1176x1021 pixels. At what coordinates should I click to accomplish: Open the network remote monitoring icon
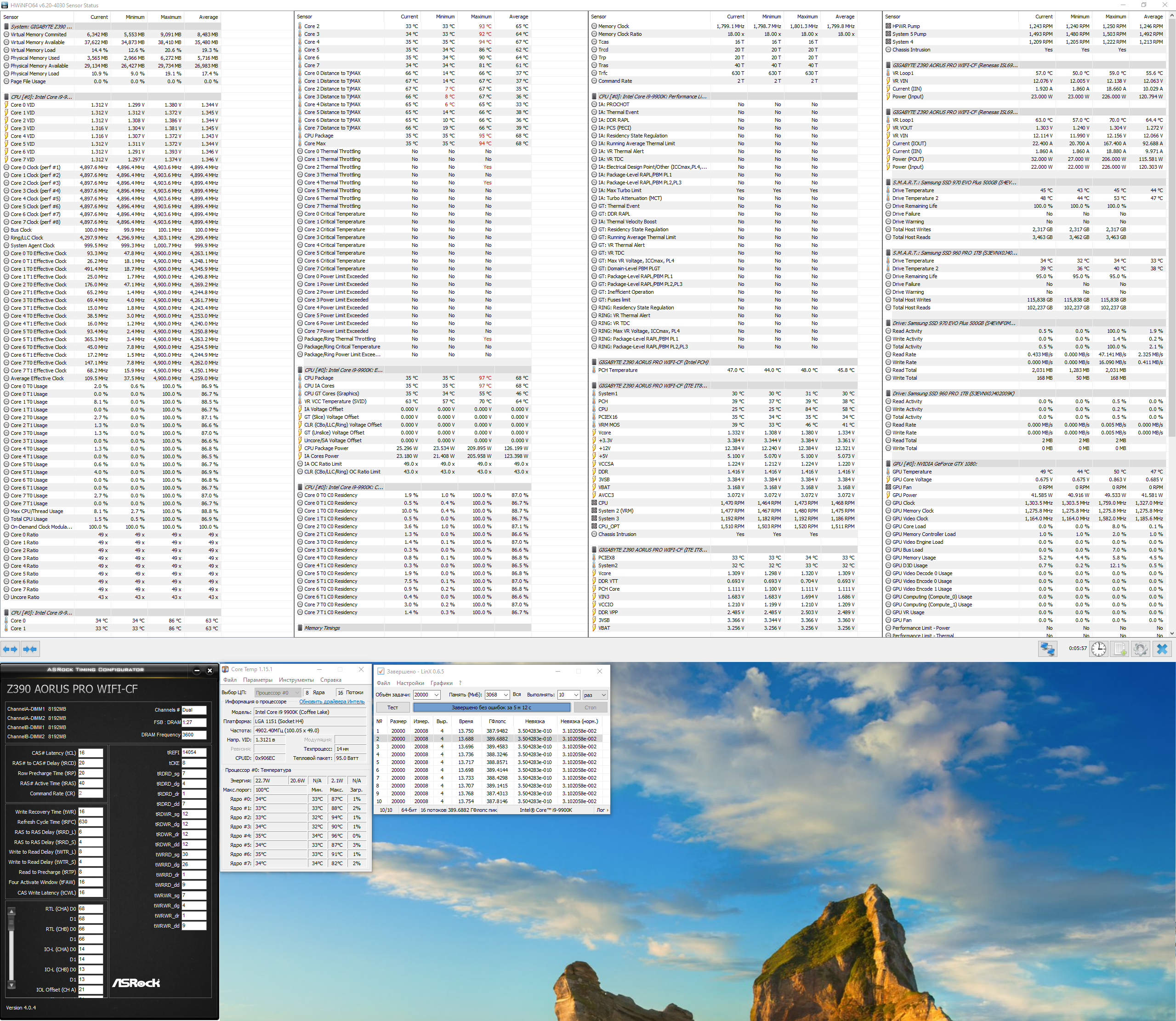(1047, 648)
